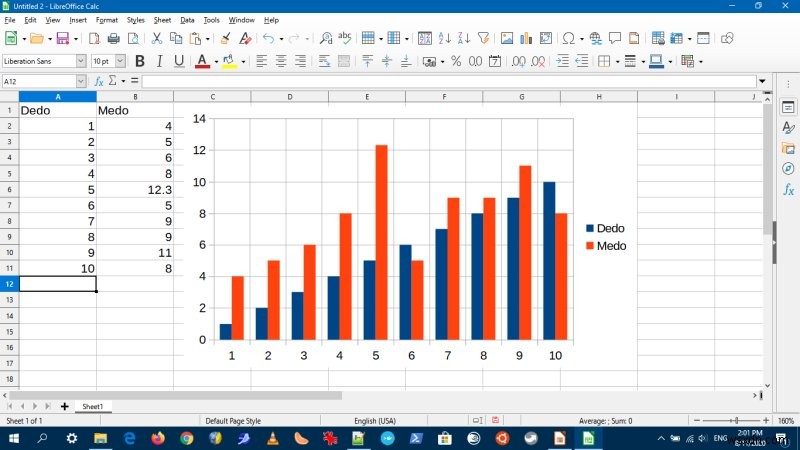Expand the font size dropdown
Screen dimensions: 800x450
[x=120, y=61]
